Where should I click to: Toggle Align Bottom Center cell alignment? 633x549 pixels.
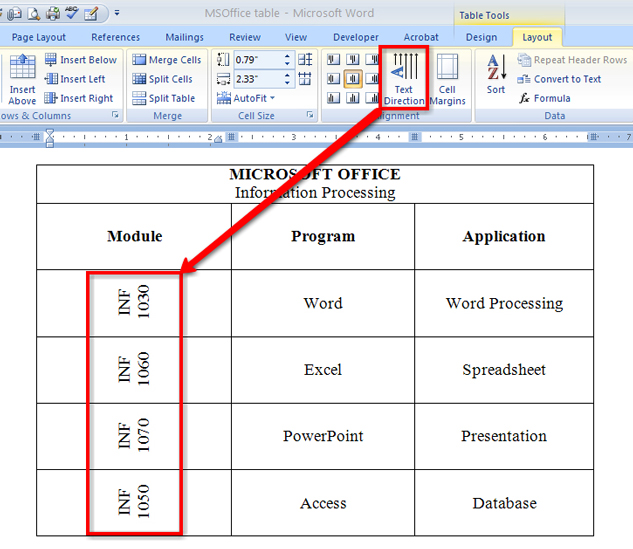coord(353,98)
